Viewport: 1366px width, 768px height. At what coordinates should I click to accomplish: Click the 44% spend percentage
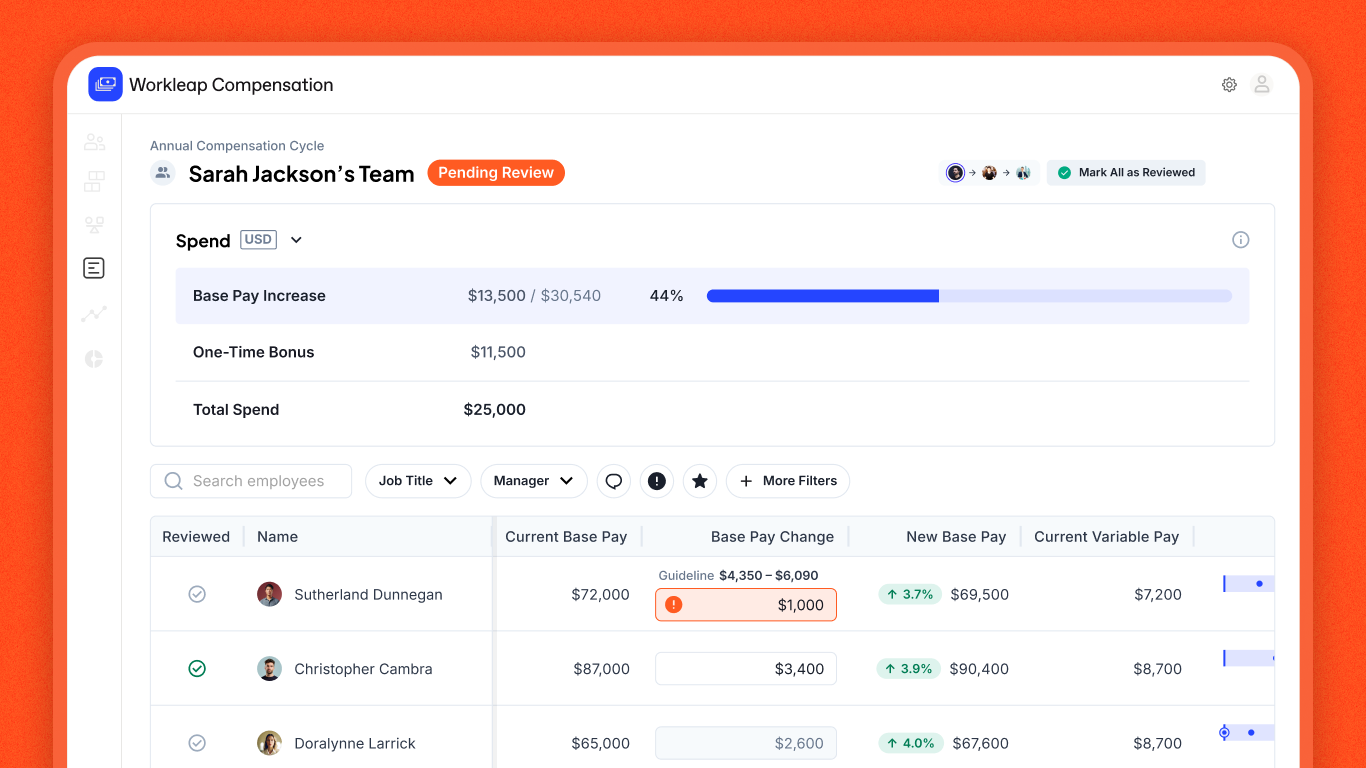[667, 296]
